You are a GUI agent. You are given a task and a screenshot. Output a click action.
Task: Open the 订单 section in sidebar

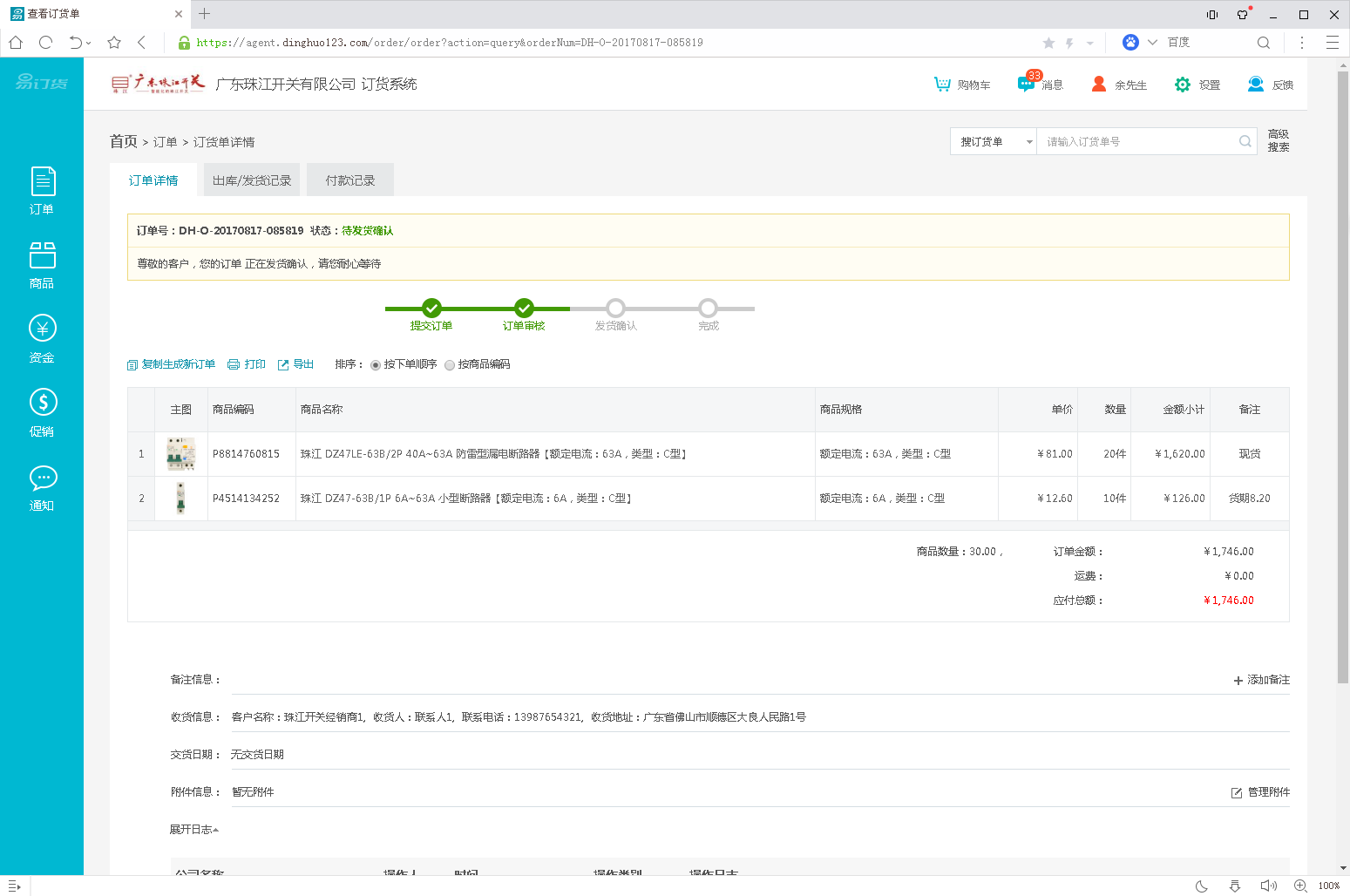point(42,190)
